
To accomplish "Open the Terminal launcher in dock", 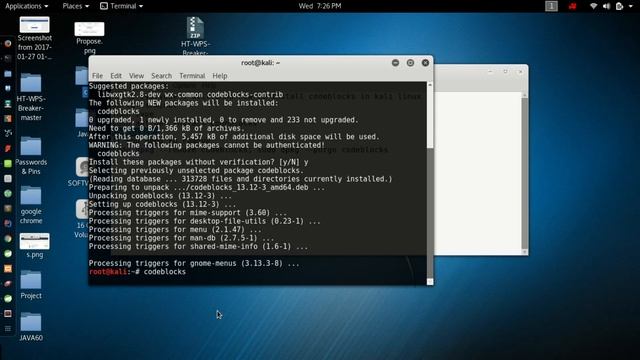I will coord(8,58).
